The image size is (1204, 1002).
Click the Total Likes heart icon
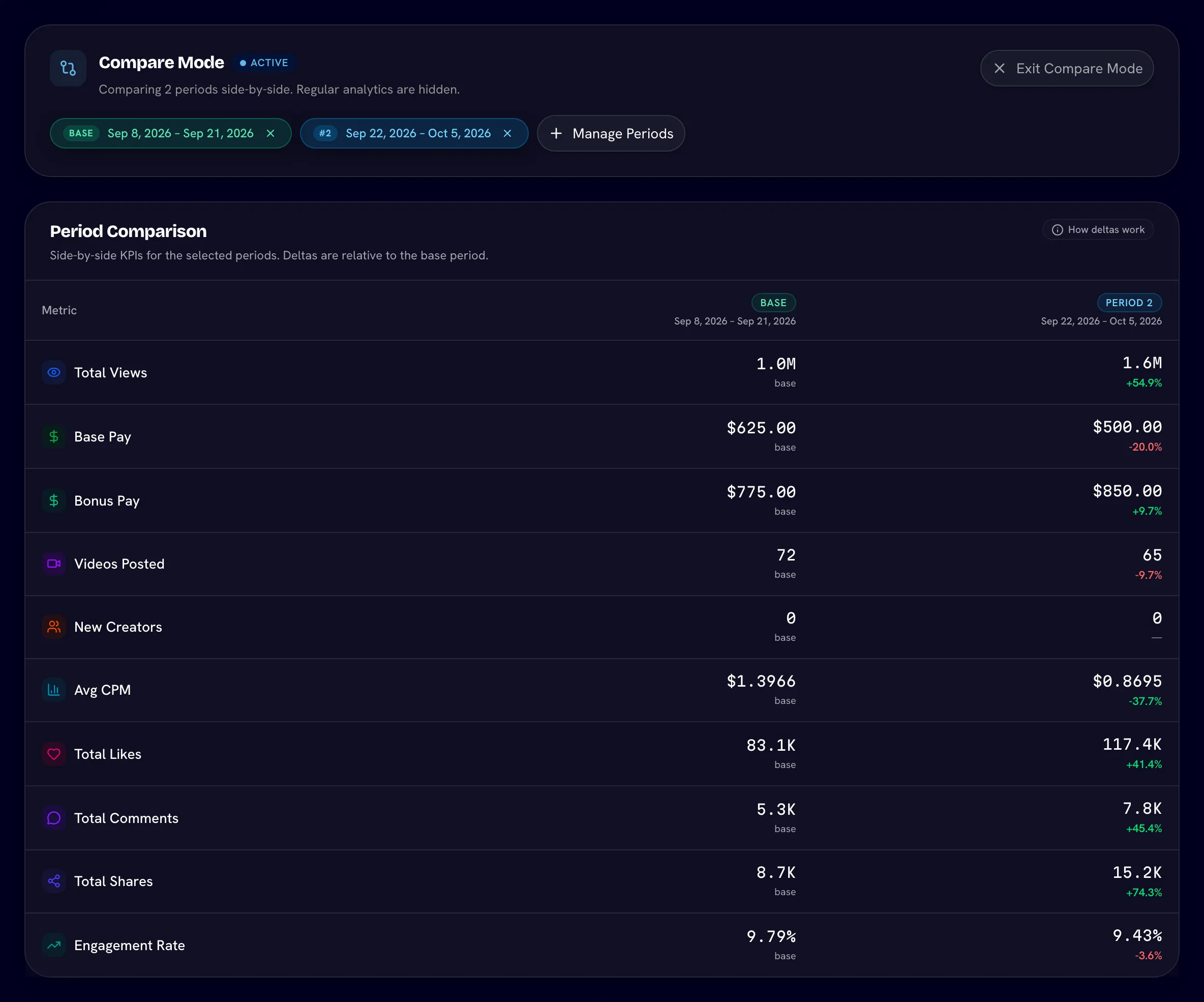(54, 754)
